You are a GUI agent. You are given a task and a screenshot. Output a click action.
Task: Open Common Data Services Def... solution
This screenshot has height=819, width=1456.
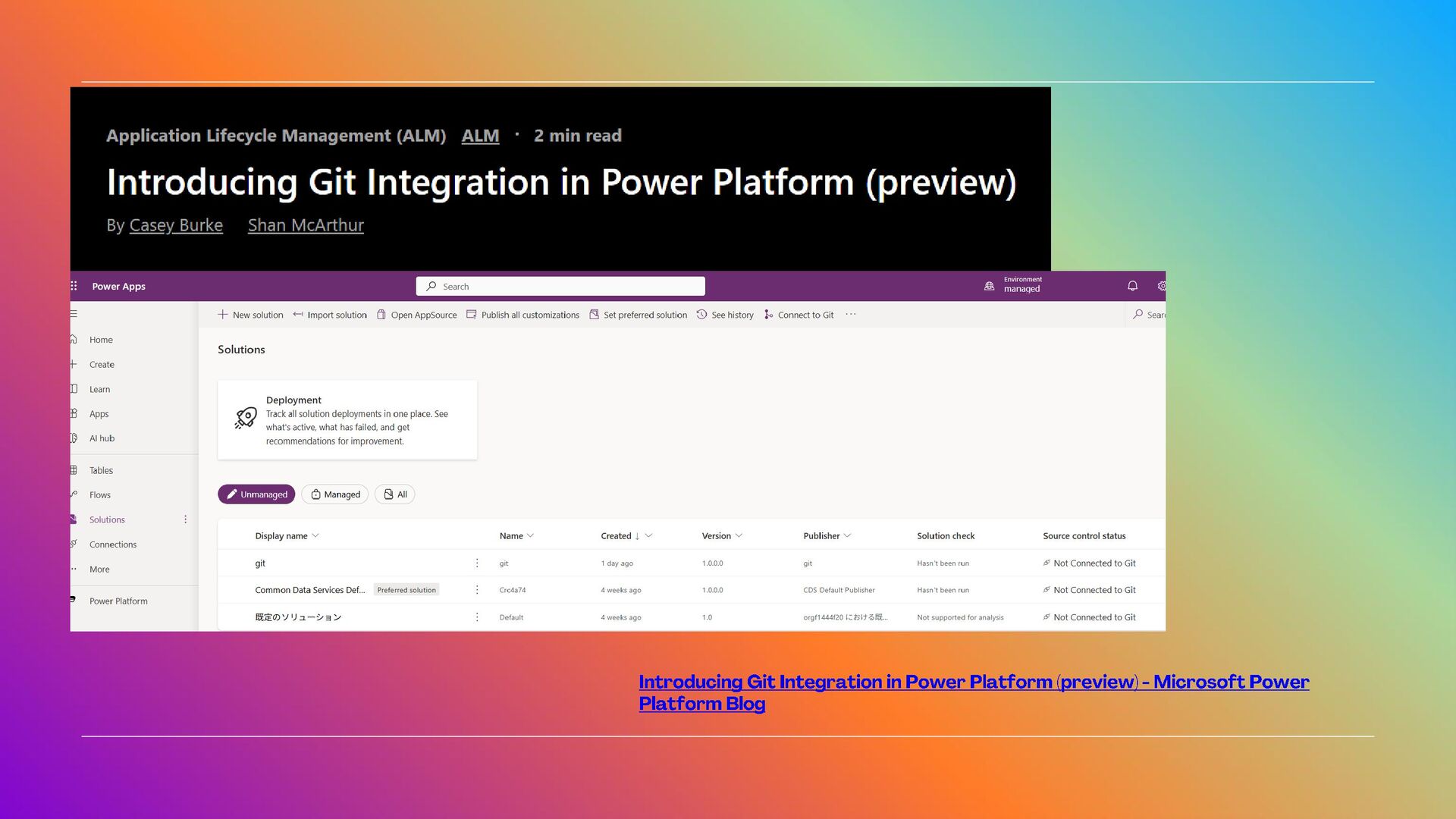tap(309, 589)
